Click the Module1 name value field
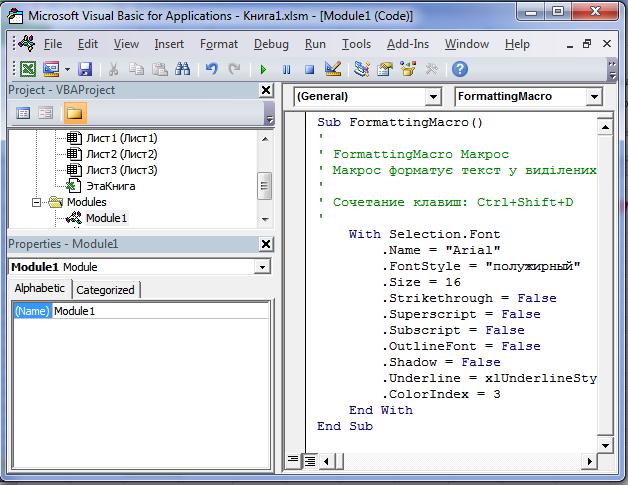Image resolution: width=628 pixels, height=485 pixels. 160,311
